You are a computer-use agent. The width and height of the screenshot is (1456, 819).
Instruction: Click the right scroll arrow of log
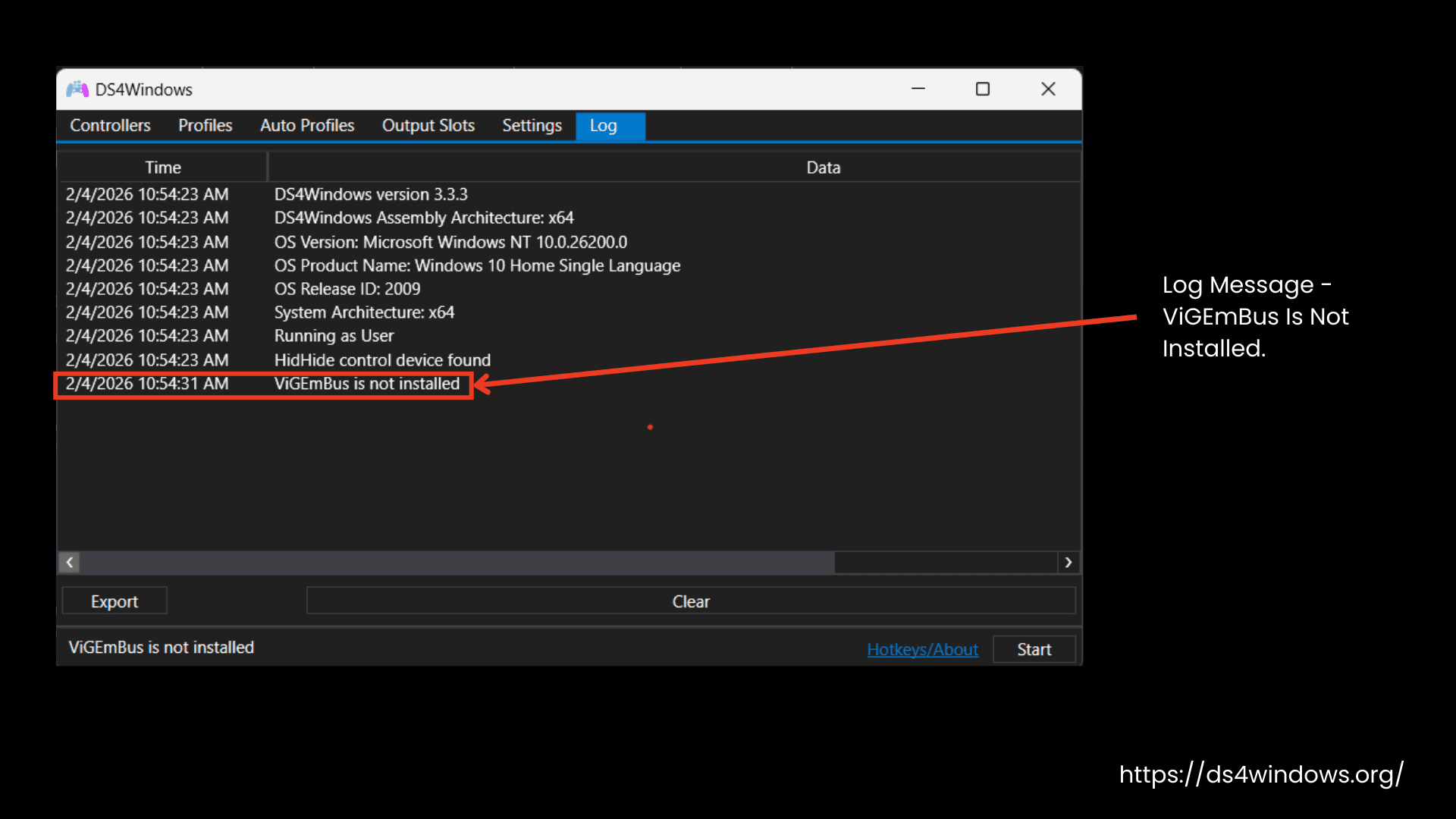pyautogui.click(x=1068, y=562)
